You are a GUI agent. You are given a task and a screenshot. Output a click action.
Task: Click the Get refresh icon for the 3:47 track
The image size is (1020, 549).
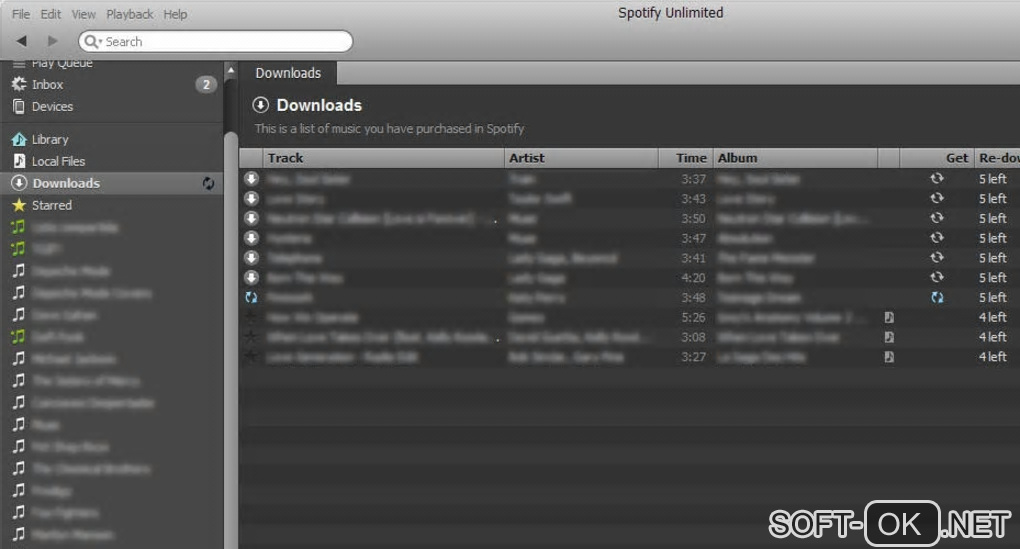(937, 237)
